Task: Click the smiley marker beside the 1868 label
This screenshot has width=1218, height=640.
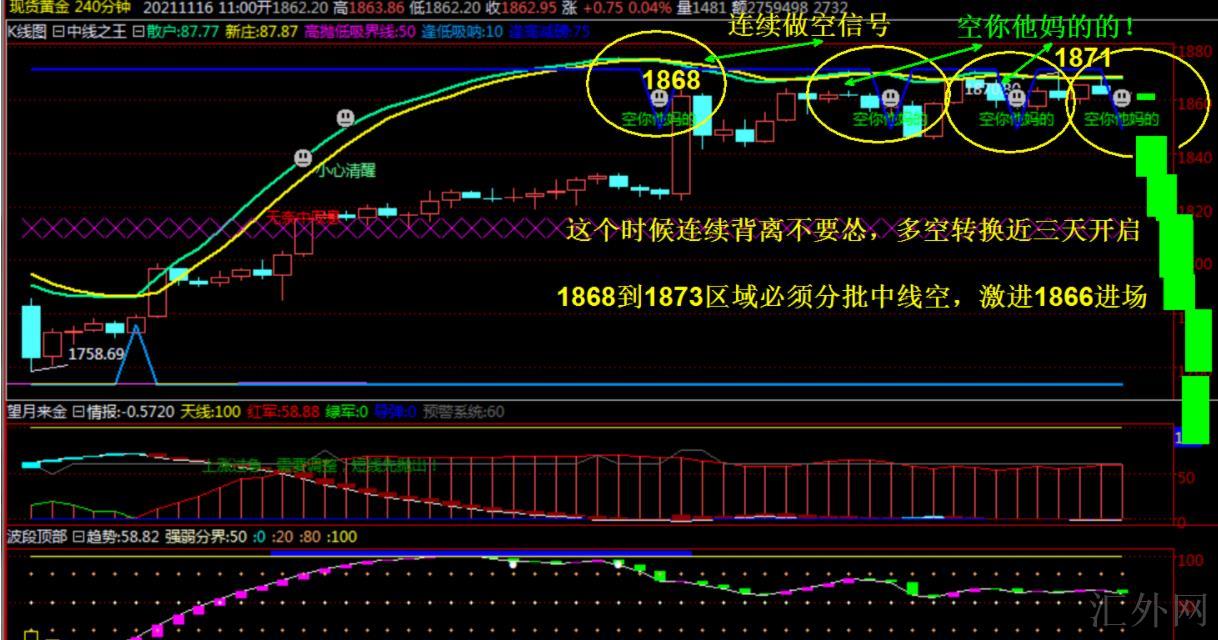Action: (x=659, y=98)
